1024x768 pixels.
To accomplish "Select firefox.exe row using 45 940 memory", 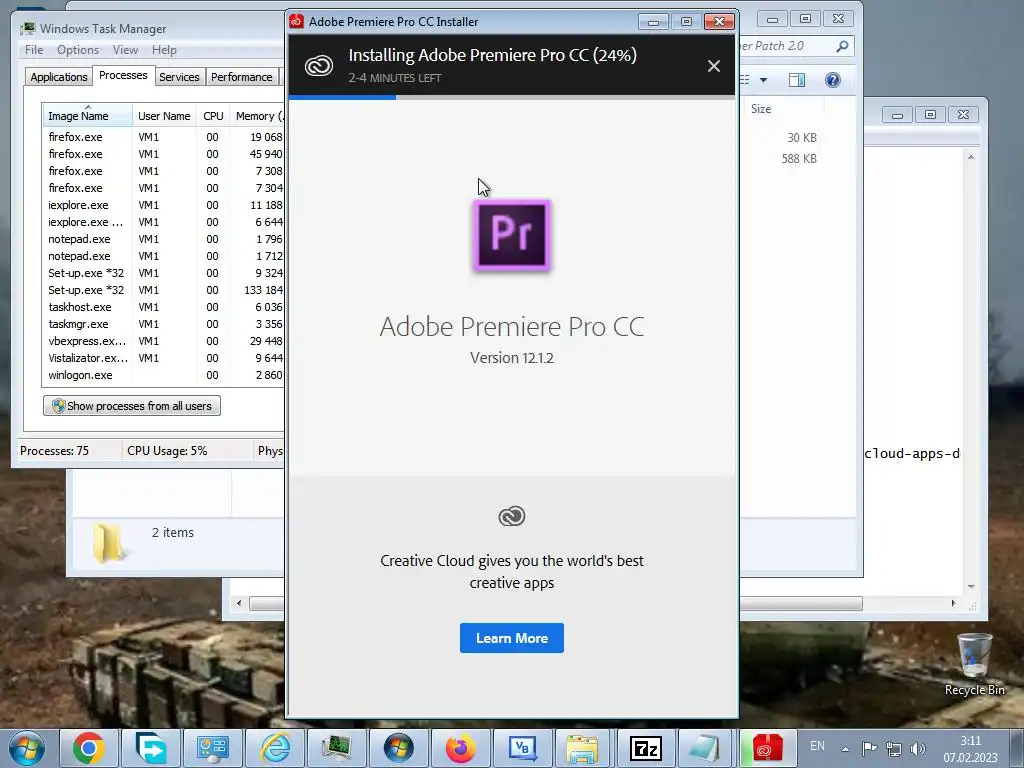I will coord(163,154).
